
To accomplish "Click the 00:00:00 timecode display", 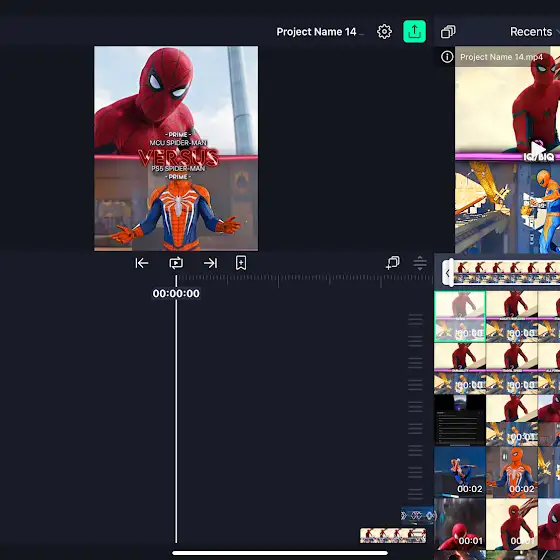I will [x=176, y=294].
